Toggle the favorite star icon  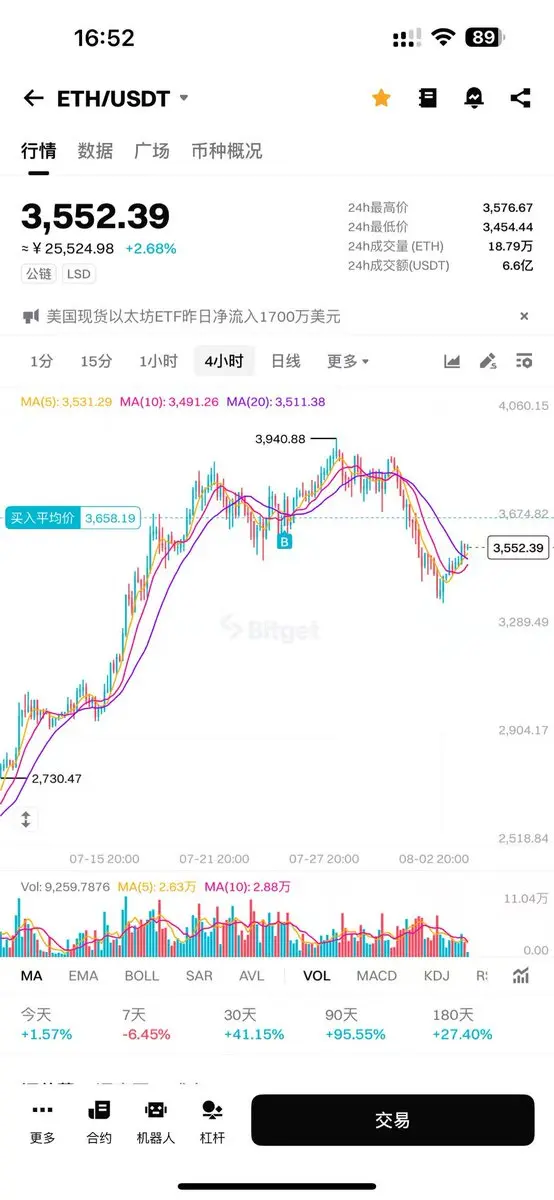click(x=381, y=98)
